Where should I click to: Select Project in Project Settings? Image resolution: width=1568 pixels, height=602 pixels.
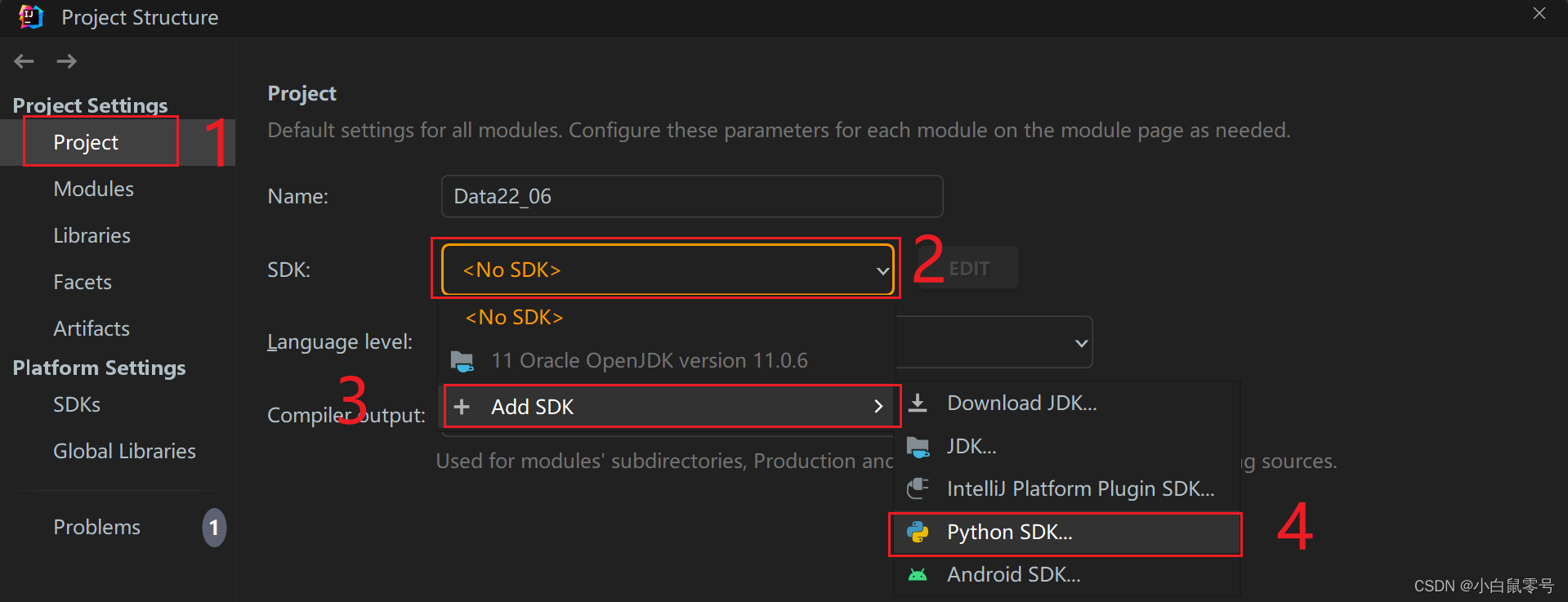(x=118, y=142)
